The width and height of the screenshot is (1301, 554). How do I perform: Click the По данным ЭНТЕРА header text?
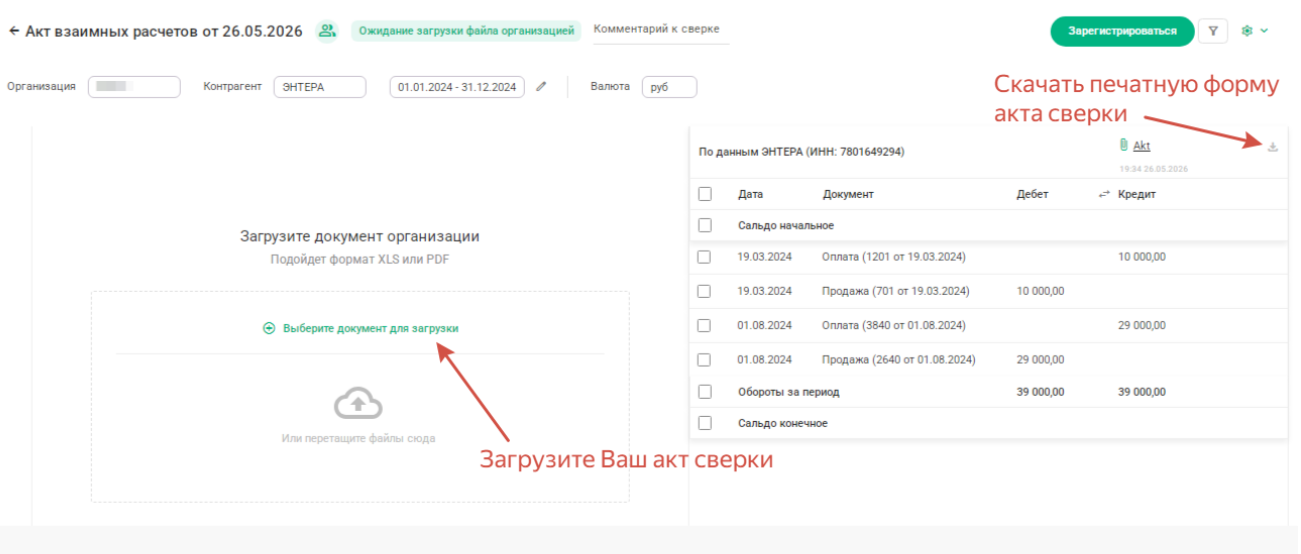pos(801,152)
